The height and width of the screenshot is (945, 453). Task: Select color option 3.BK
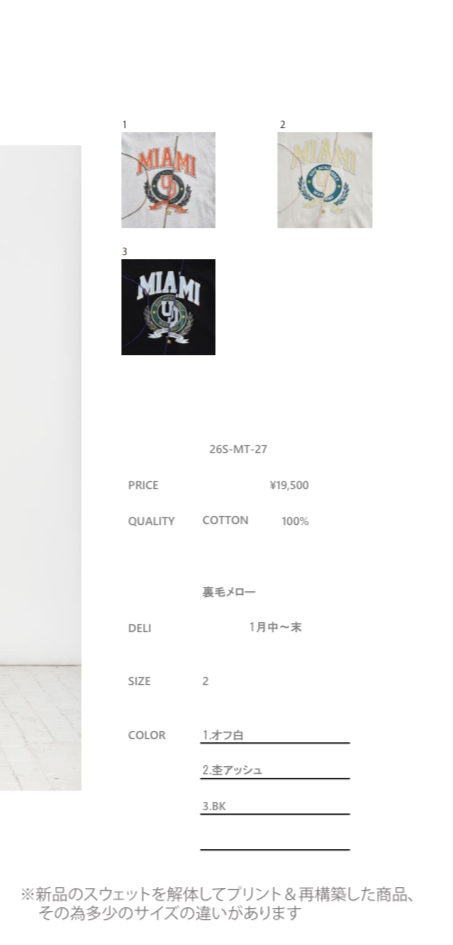coord(275,806)
